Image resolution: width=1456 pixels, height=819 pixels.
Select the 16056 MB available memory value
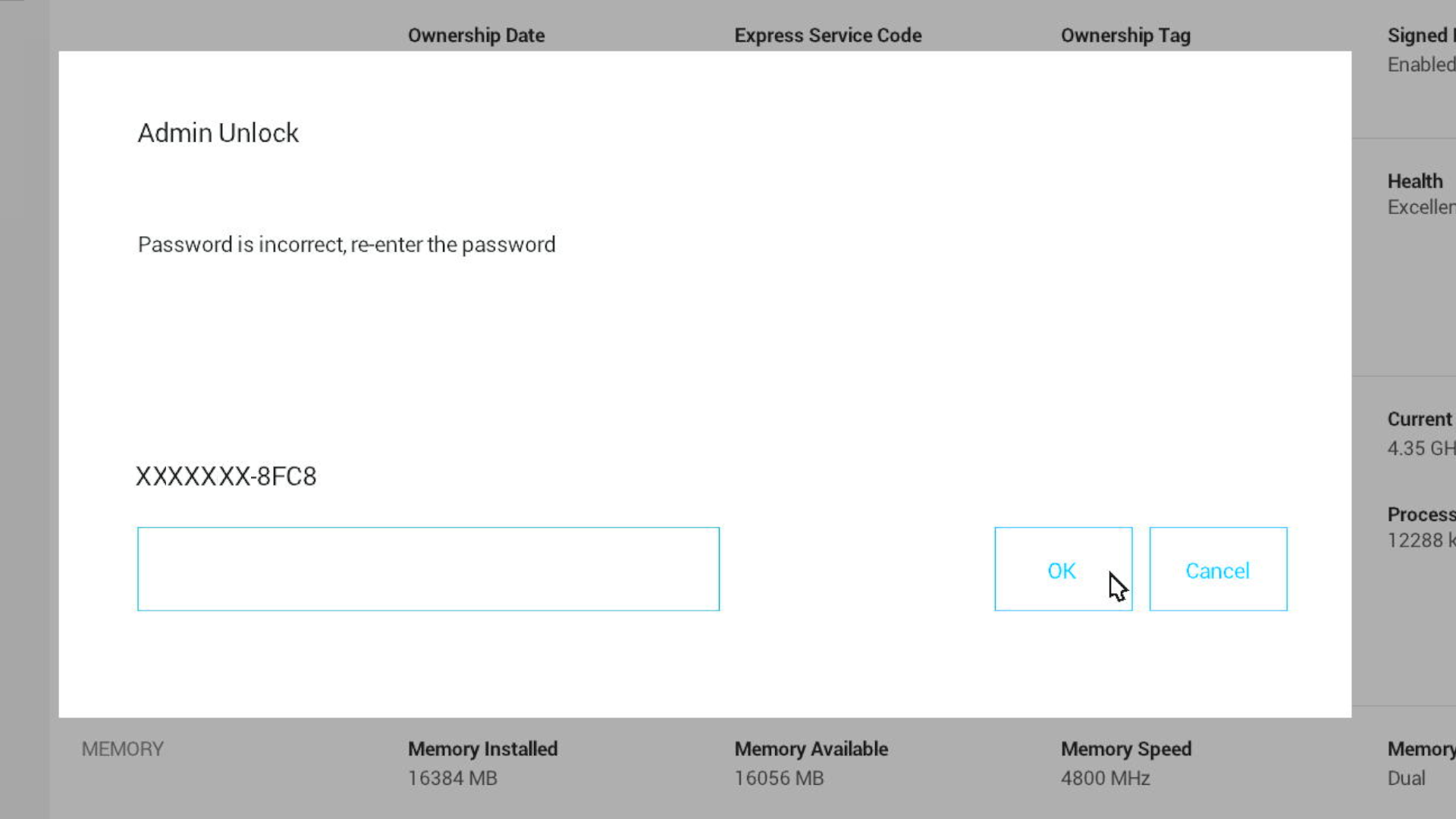pos(778,778)
